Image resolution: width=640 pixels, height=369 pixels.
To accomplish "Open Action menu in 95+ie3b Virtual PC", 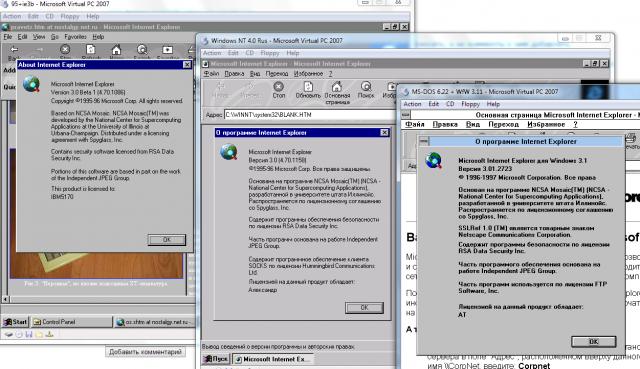I will pyautogui.click(x=12, y=16).
